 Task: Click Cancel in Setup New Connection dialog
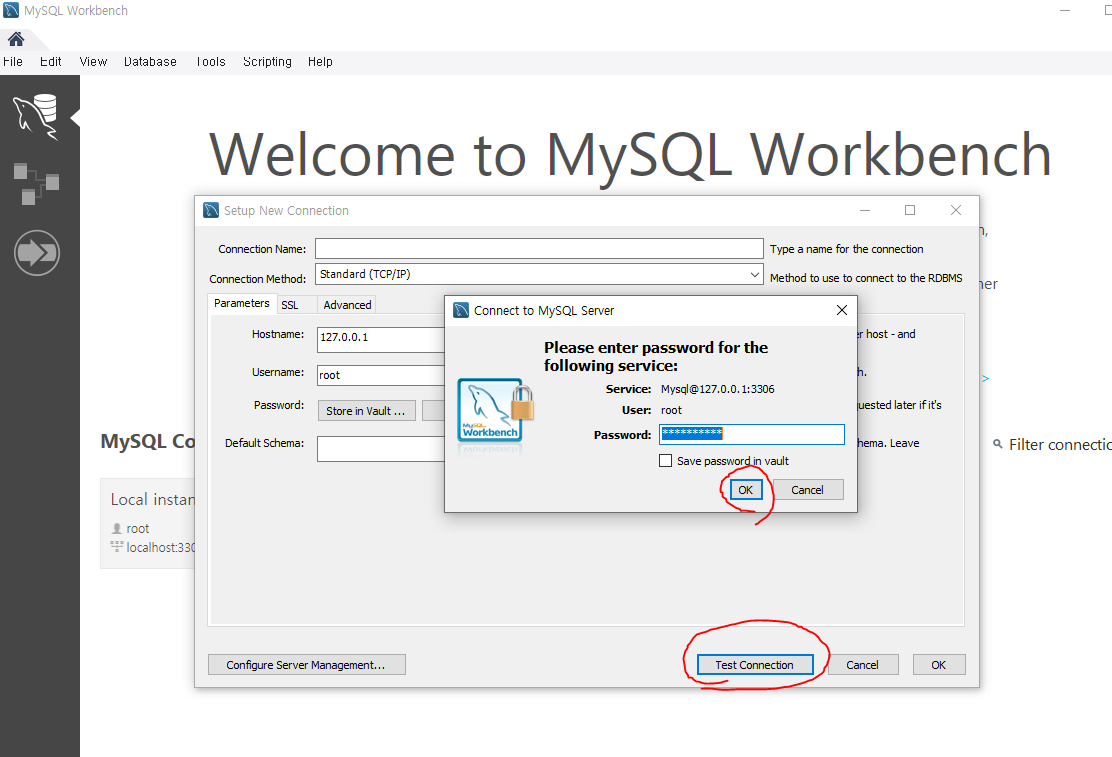(862, 665)
